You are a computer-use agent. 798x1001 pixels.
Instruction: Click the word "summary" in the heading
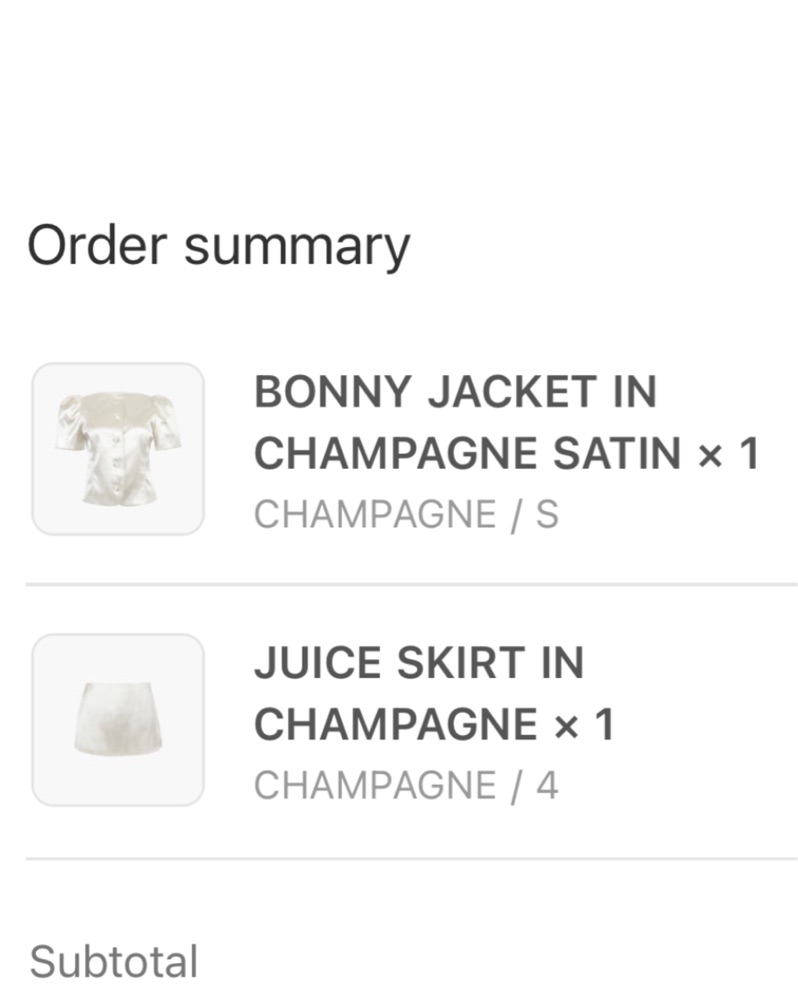[x=297, y=246]
